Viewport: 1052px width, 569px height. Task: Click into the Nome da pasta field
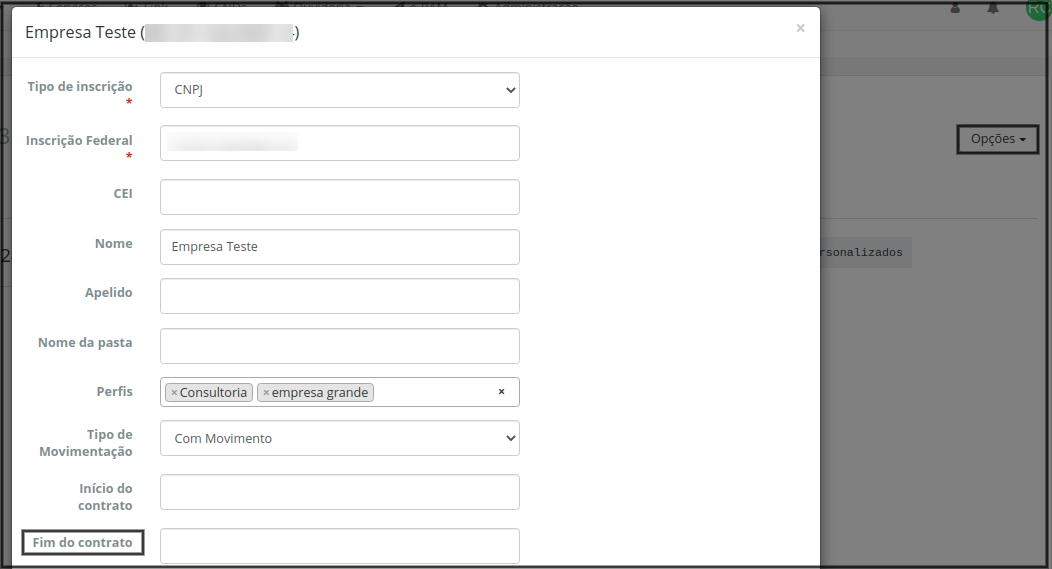340,346
